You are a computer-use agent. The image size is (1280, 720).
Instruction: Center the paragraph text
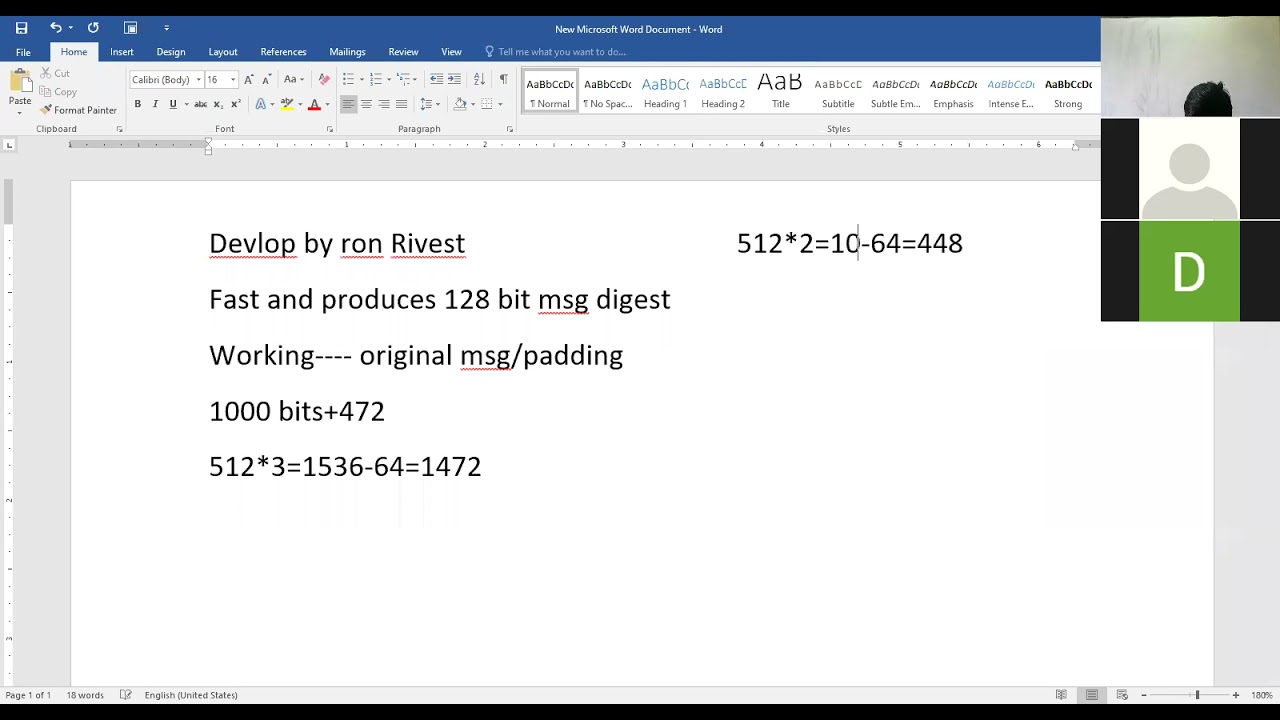pyautogui.click(x=366, y=104)
